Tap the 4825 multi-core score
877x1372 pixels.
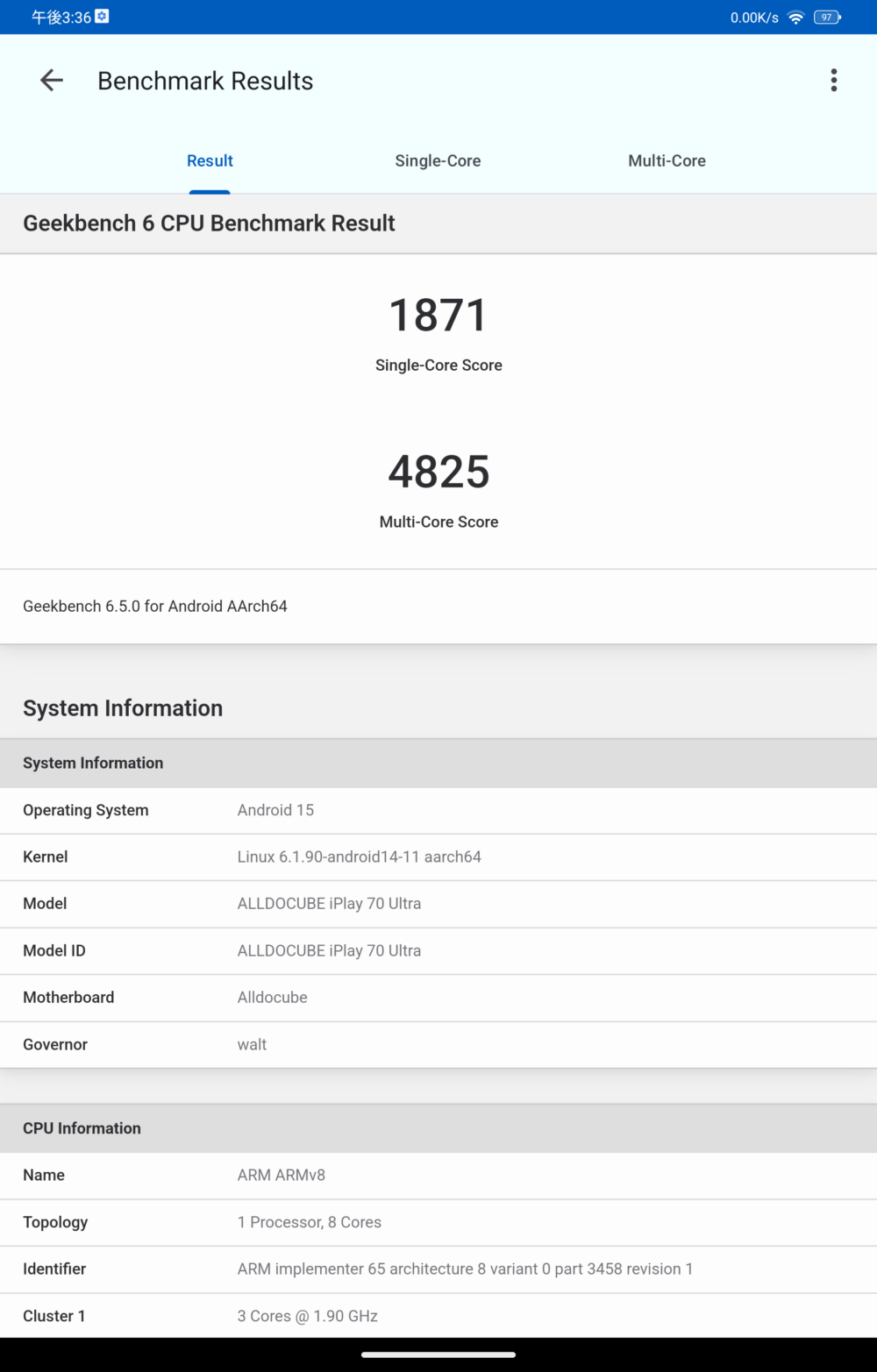[x=438, y=473]
